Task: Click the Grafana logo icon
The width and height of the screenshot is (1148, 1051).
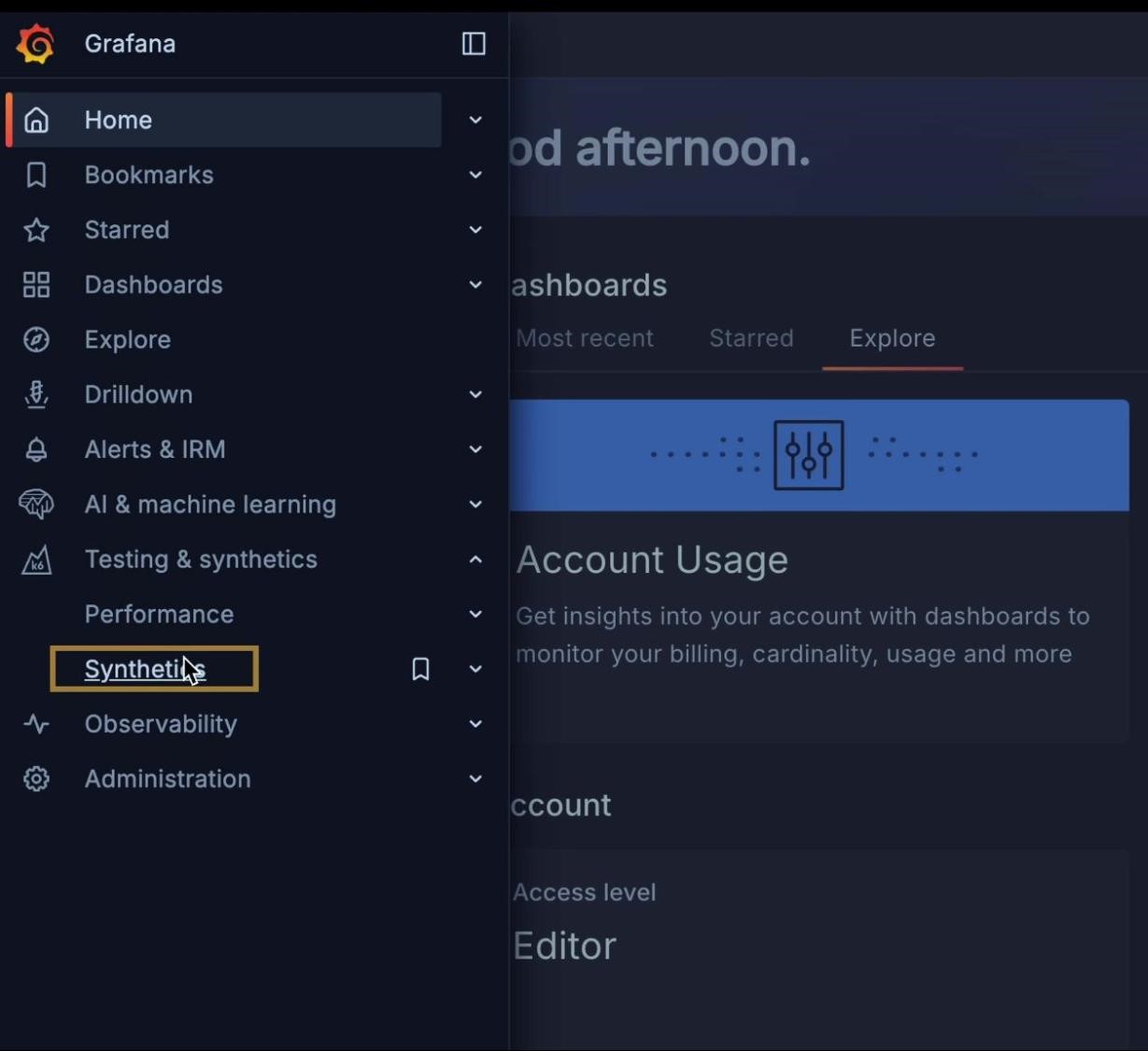Action: (35, 44)
